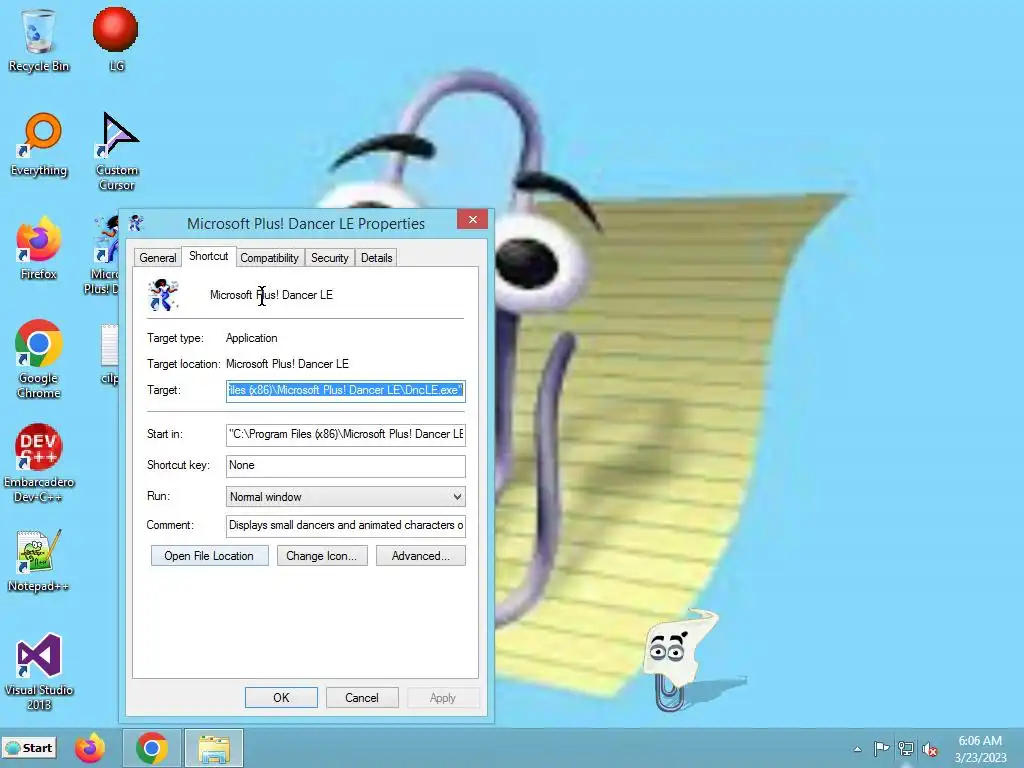Select the red LG desktop icon

coord(116,39)
